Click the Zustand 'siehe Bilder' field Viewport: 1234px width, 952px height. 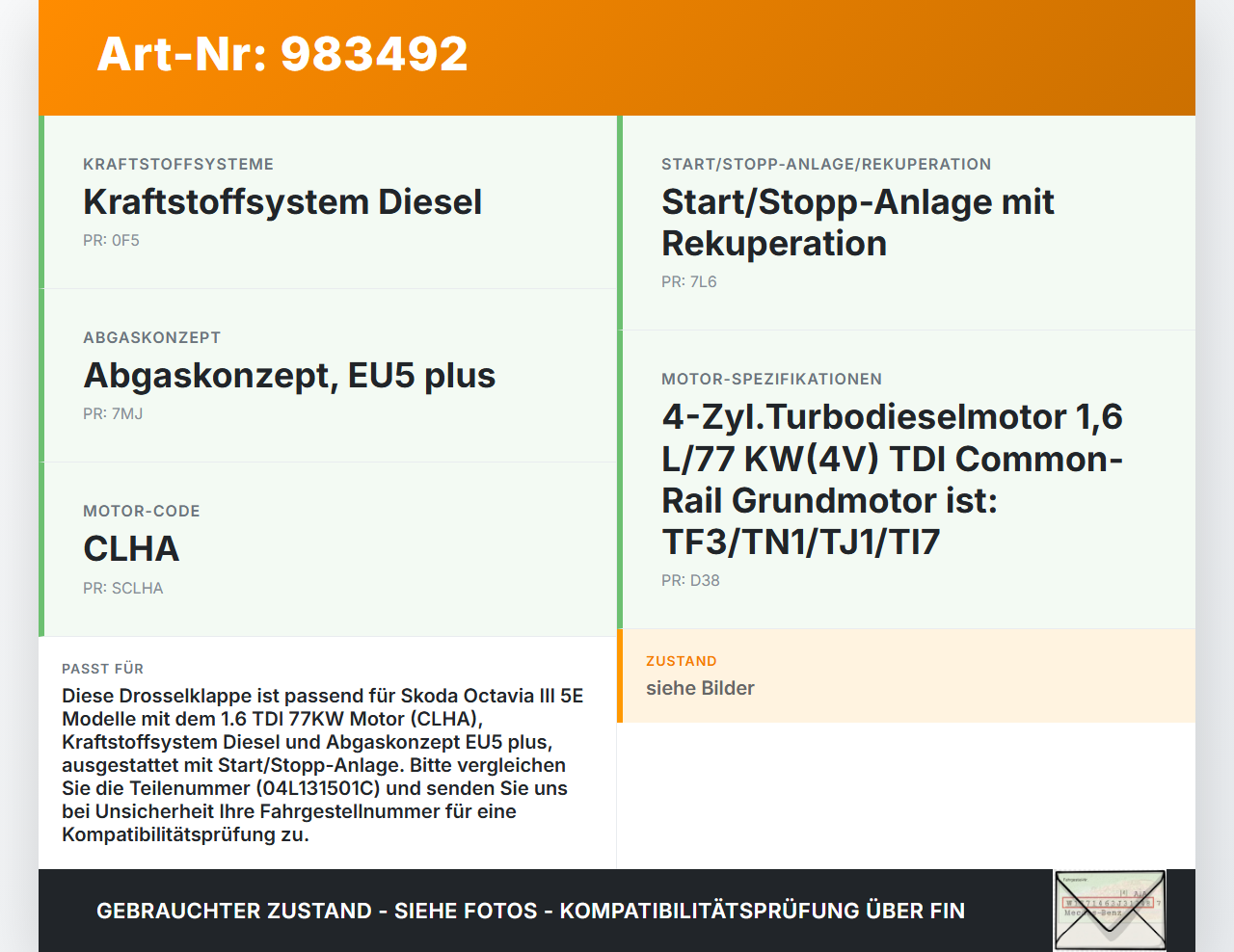[x=700, y=688]
